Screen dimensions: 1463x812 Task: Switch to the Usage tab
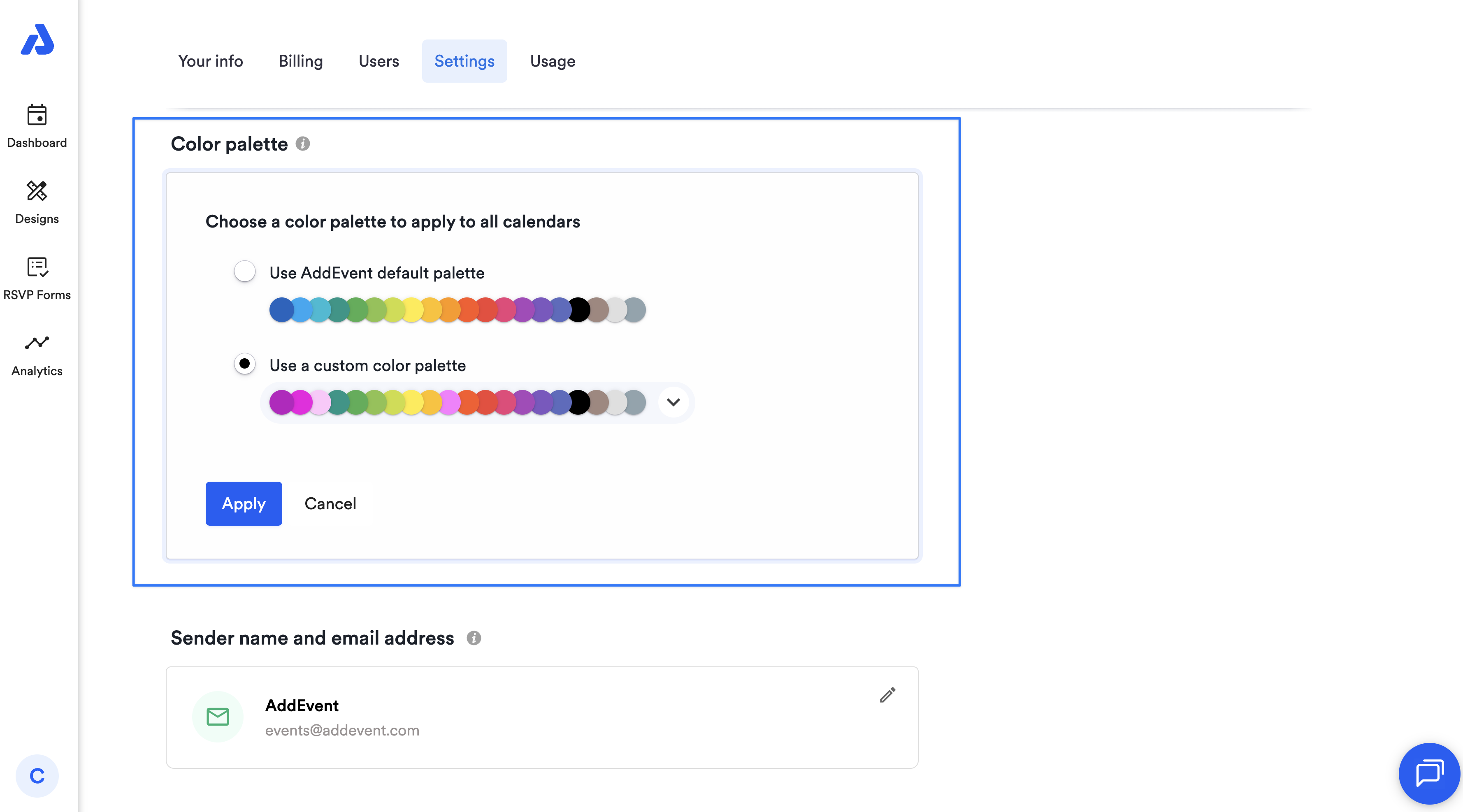pyautogui.click(x=552, y=61)
